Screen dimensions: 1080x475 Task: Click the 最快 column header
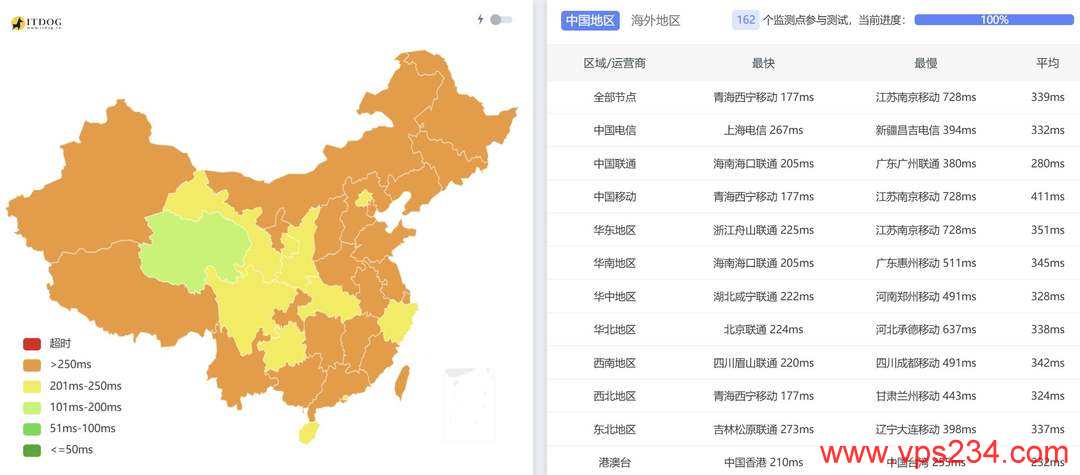coord(763,63)
